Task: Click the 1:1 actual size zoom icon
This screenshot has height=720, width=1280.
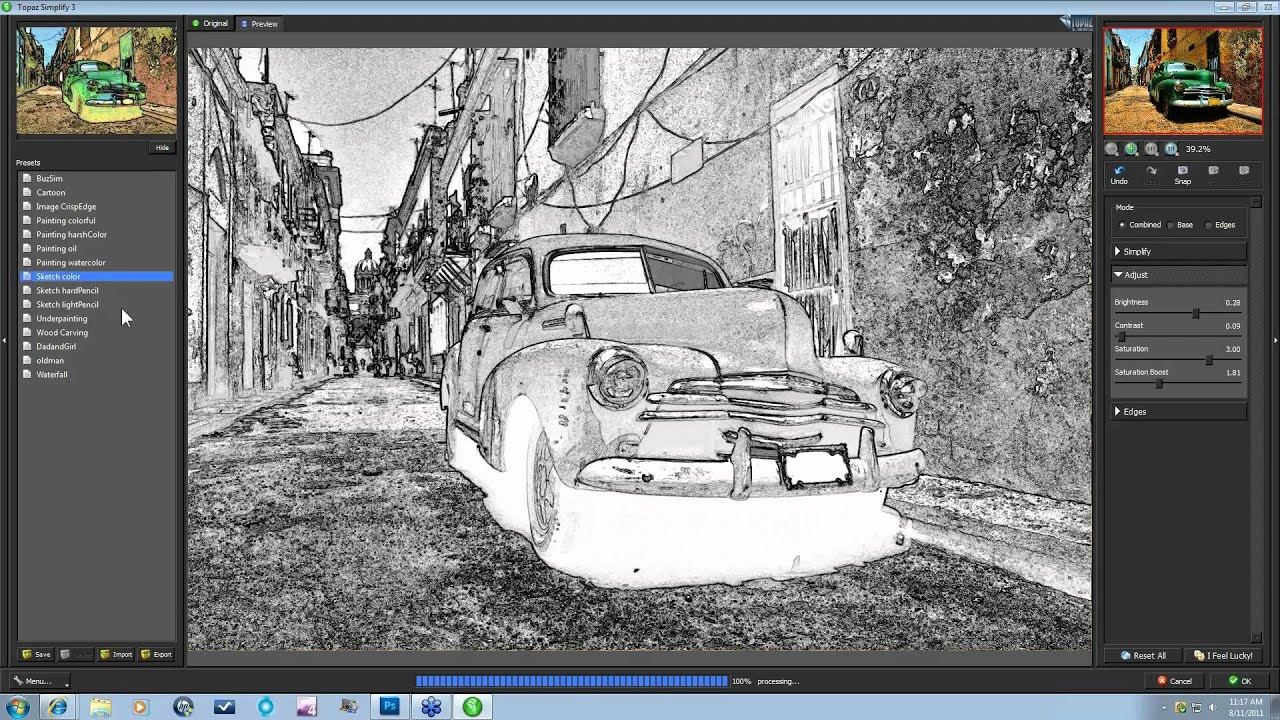Action: click(1171, 149)
